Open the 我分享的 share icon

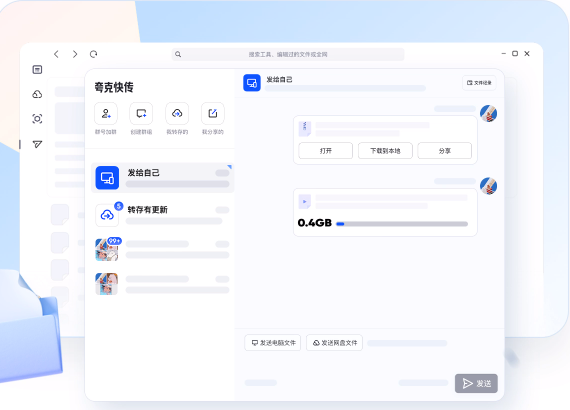point(213,113)
